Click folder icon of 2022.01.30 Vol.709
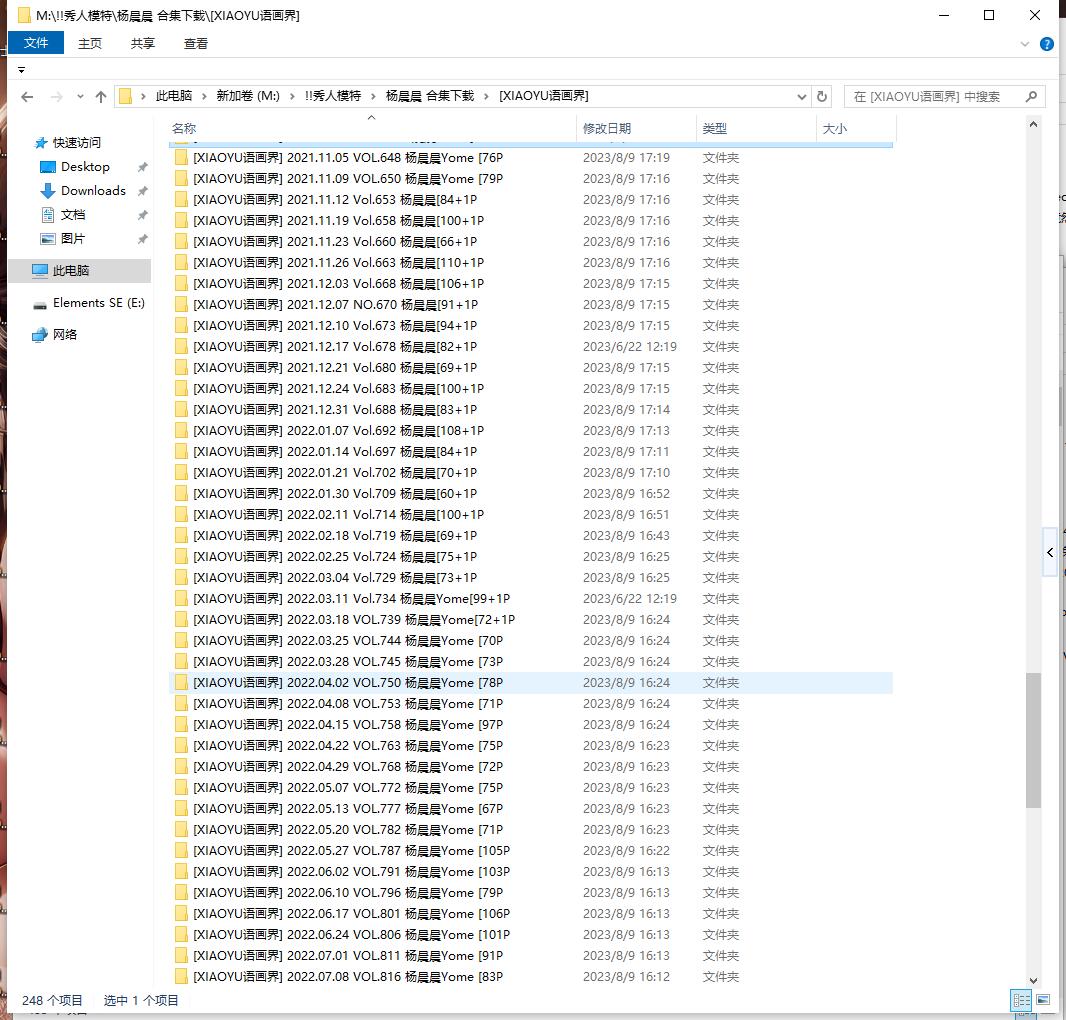1066x1020 pixels. 182,494
